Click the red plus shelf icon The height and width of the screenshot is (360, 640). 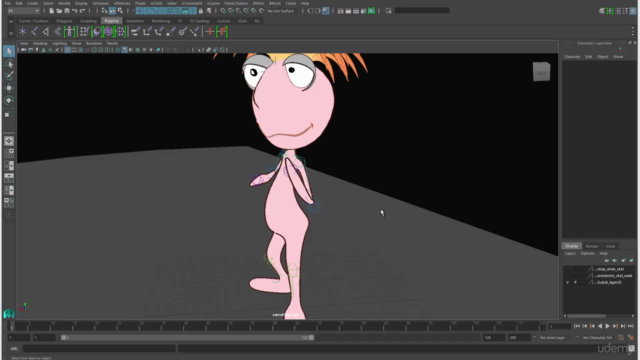click(210, 31)
